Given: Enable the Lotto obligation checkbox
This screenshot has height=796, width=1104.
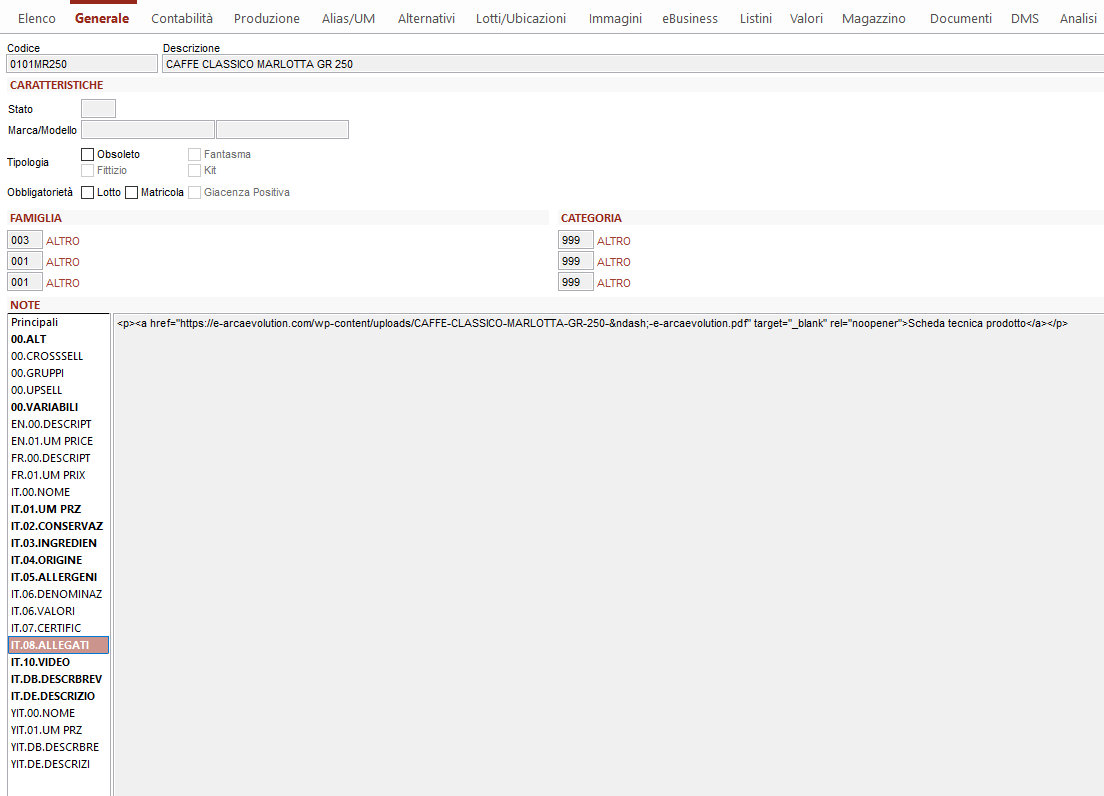Looking at the screenshot, I should pos(88,192).
